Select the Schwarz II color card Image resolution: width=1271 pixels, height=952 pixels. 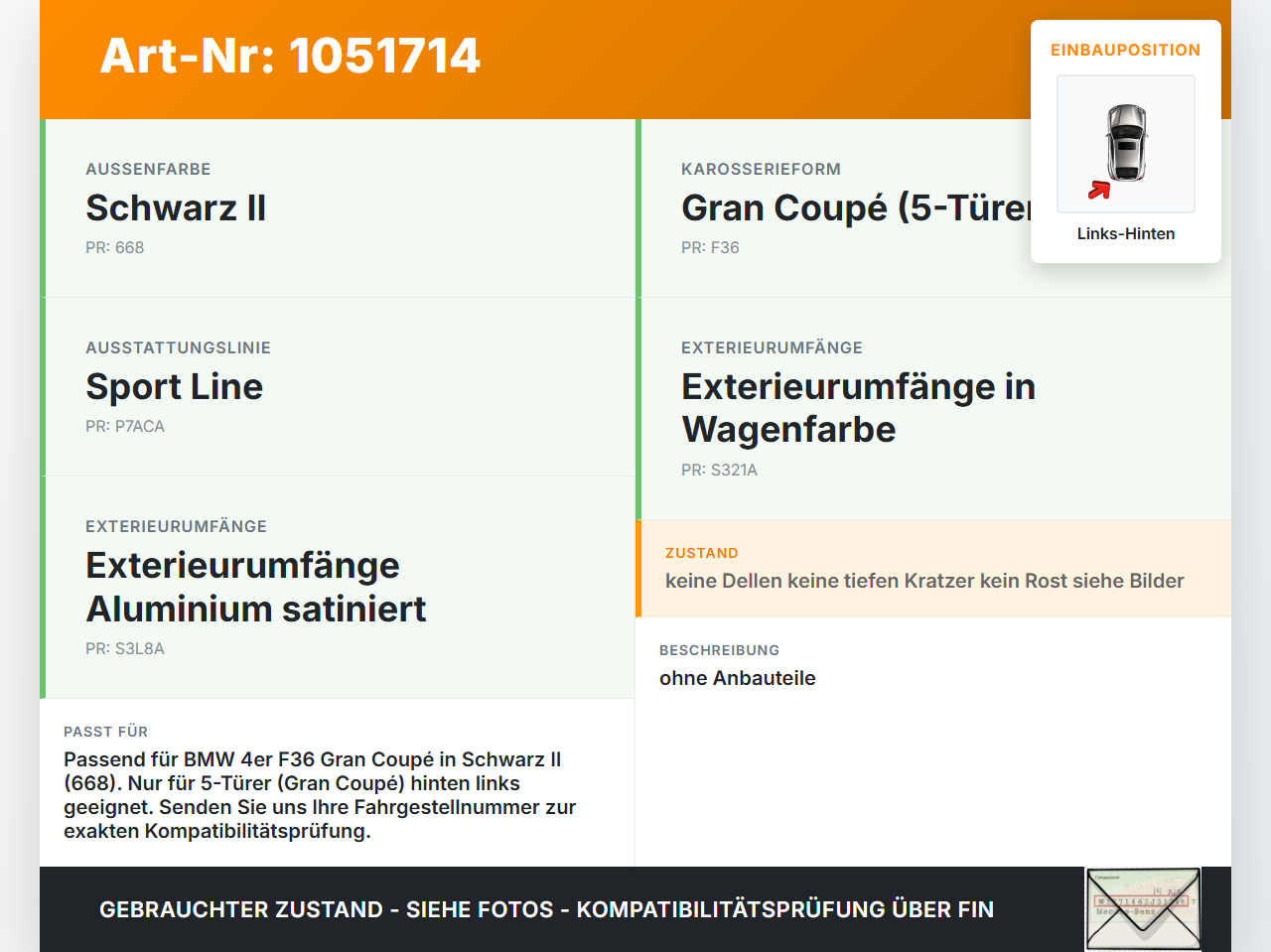[338, 208]
